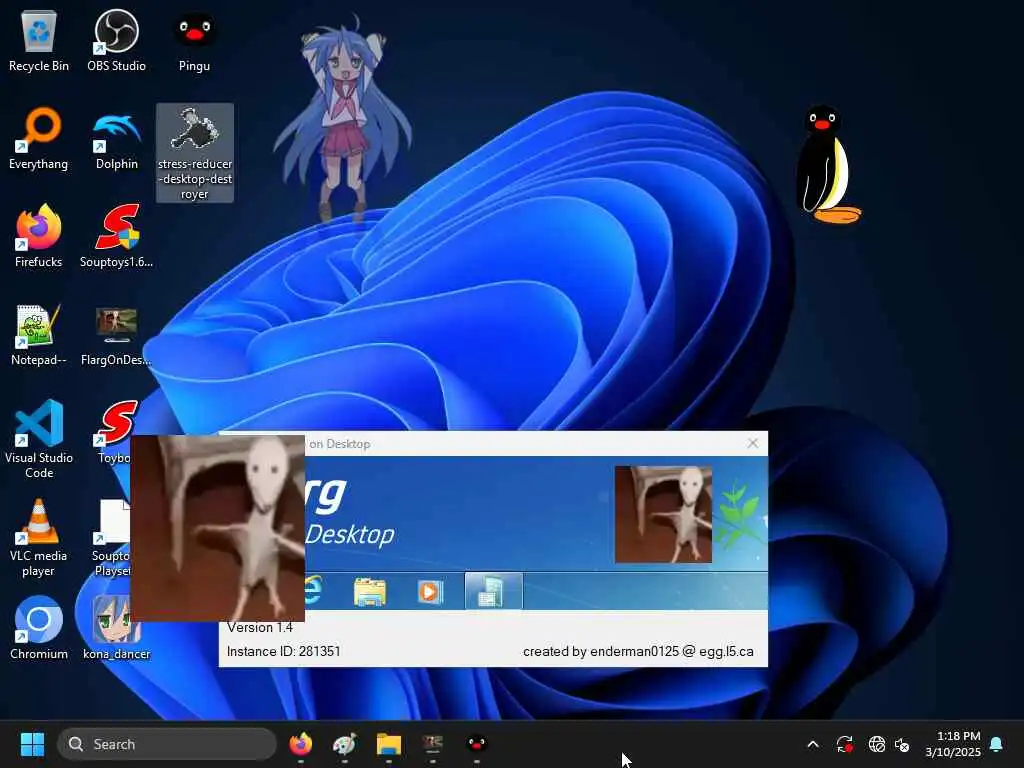1024x768 pixels.
Task: Select the Souptoys1.6 installer icon
Action: pos(116,236)
